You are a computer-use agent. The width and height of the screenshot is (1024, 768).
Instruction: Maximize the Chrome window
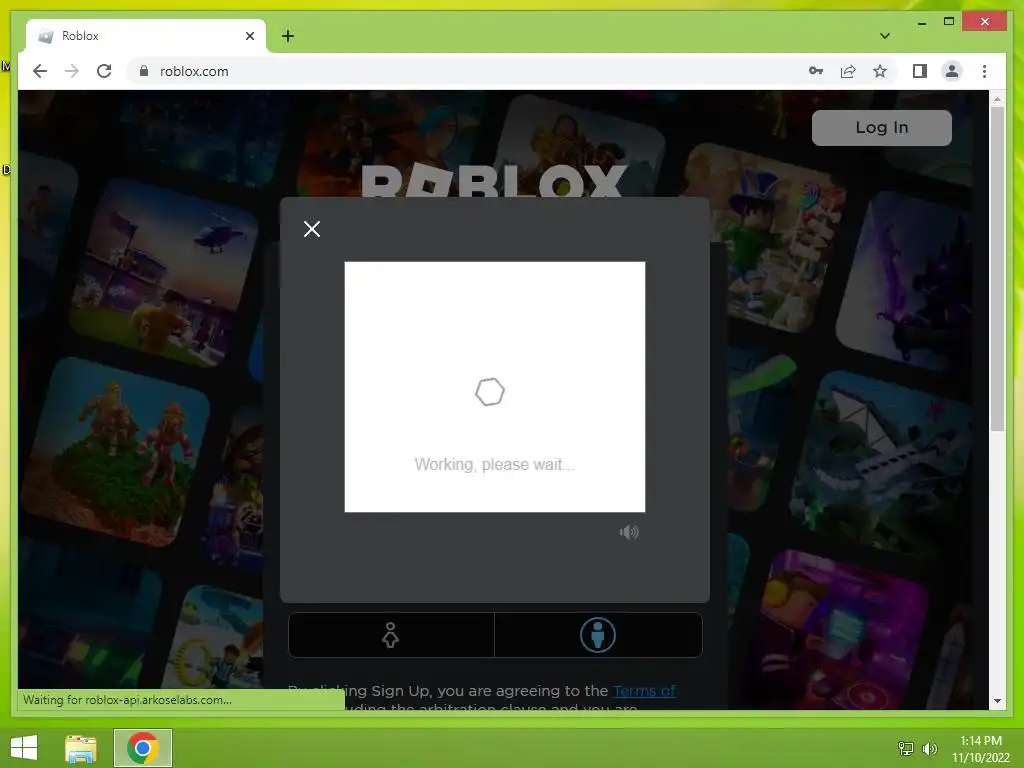(x=949, y=22)
